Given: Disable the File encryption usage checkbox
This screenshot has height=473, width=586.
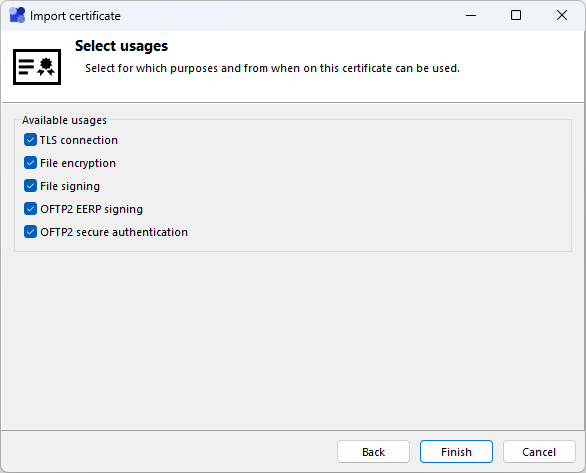Looking at the screenshot, I should (x=30, y=163).
